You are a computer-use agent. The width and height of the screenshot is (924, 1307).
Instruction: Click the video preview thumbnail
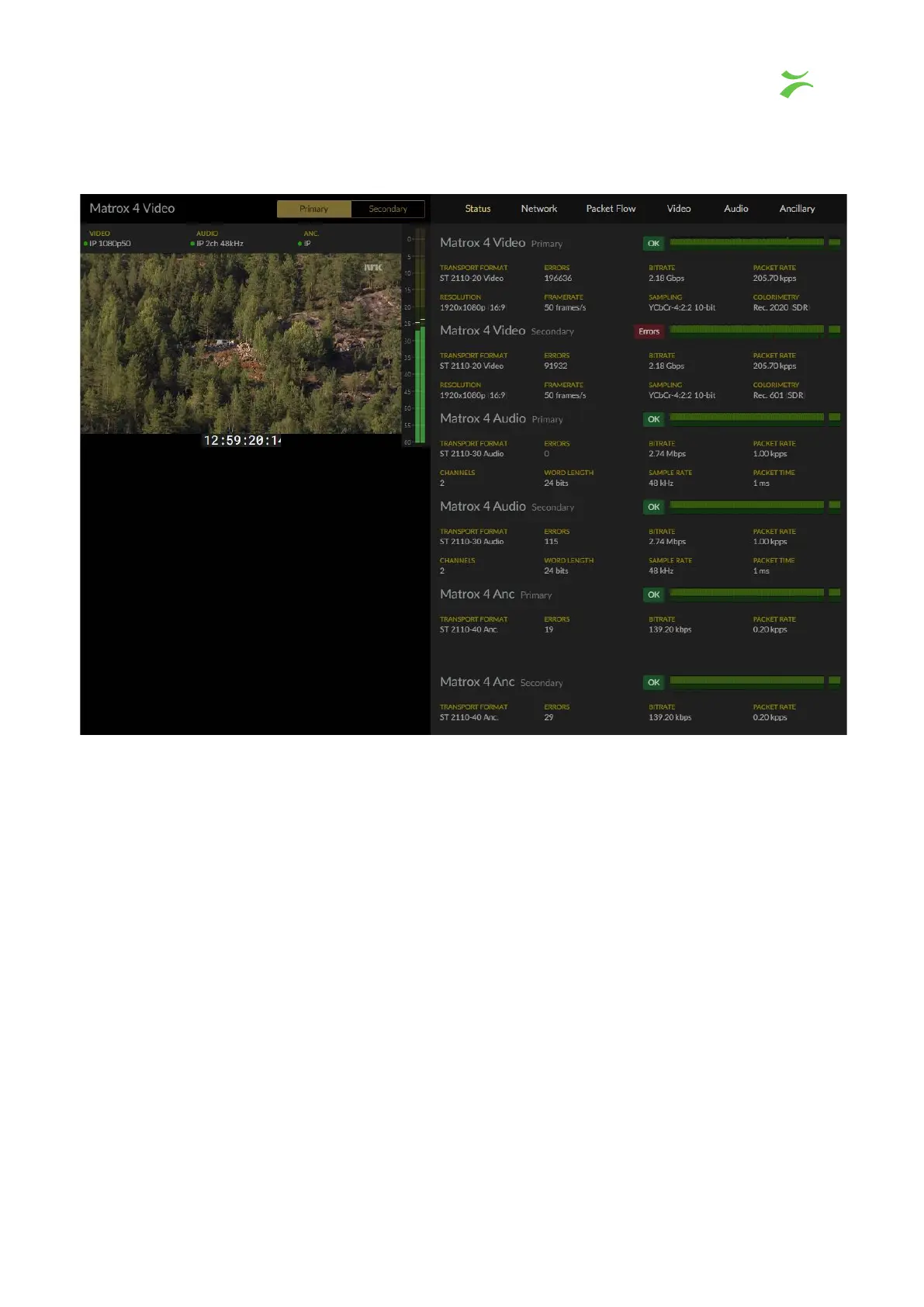pyautogui.click(x=241, y=343)
